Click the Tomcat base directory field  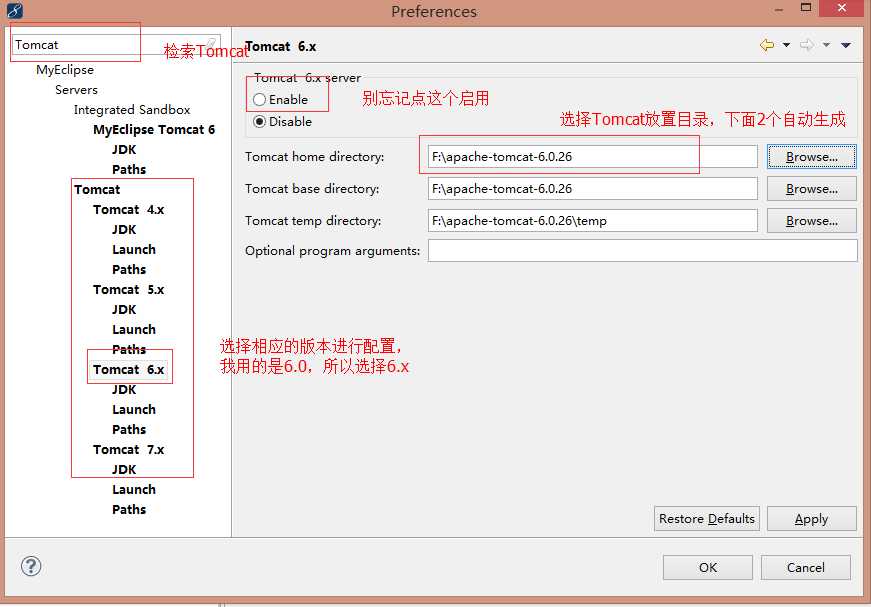coord(592,189)
